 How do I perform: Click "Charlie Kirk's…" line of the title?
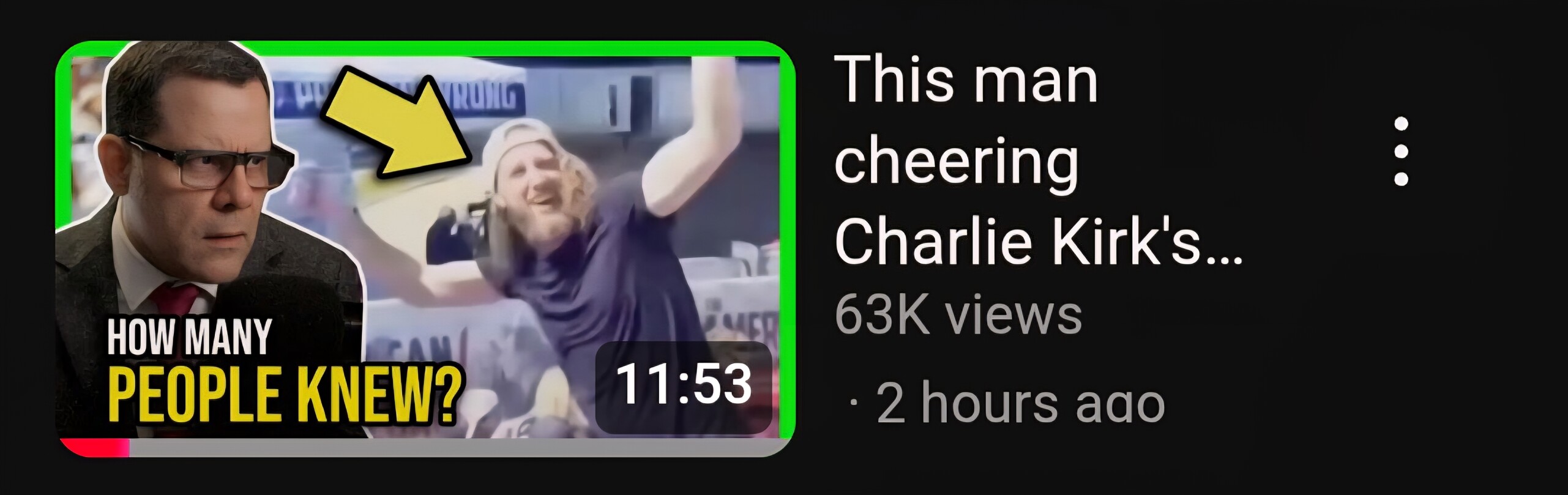pos(1039,240)
